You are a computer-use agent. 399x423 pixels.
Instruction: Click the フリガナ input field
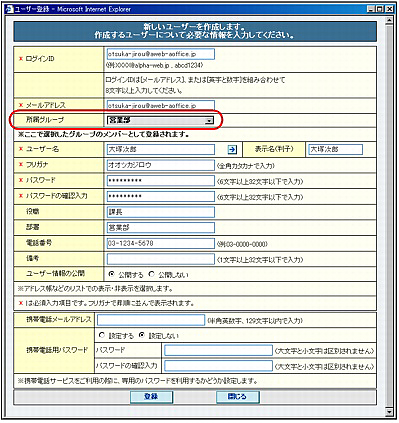[161, 165]
